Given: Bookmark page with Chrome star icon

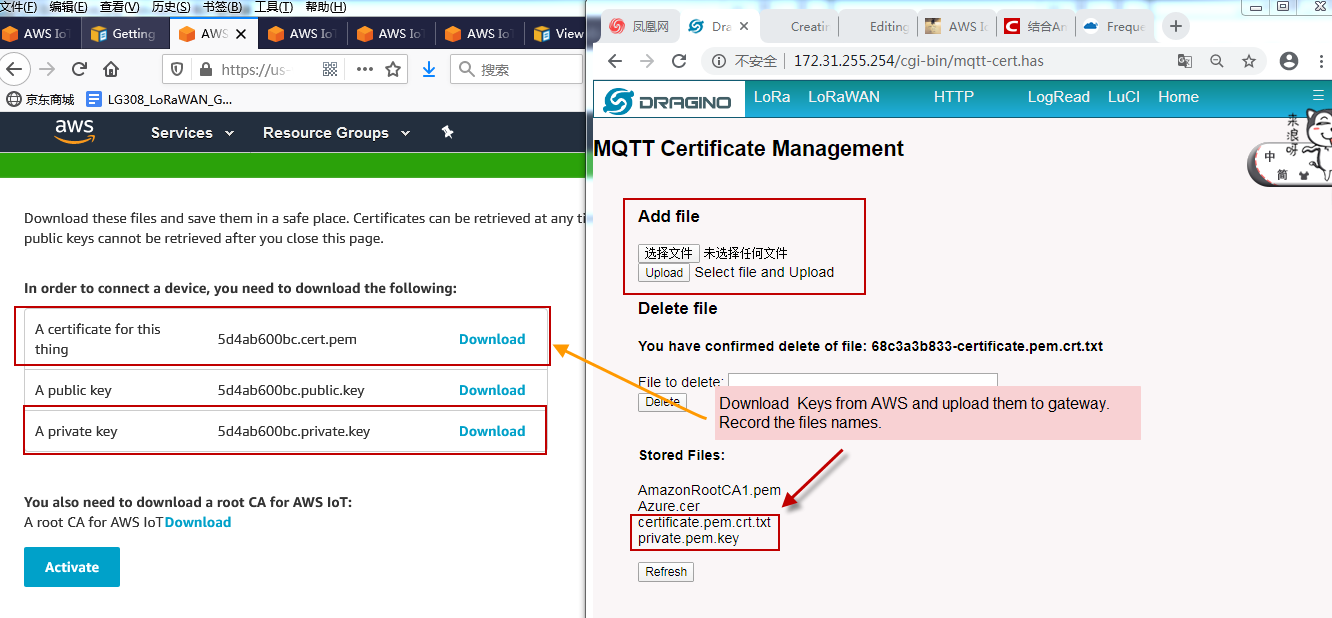Looking at the screenshot, I should (1249, 61).
